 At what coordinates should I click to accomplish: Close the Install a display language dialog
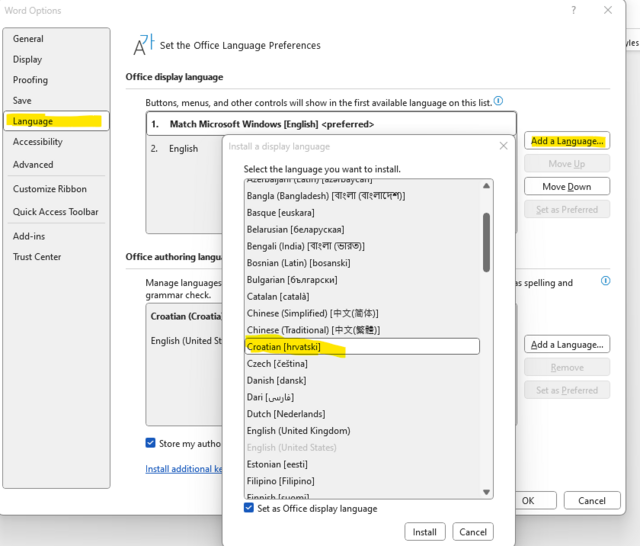[504, 146]
